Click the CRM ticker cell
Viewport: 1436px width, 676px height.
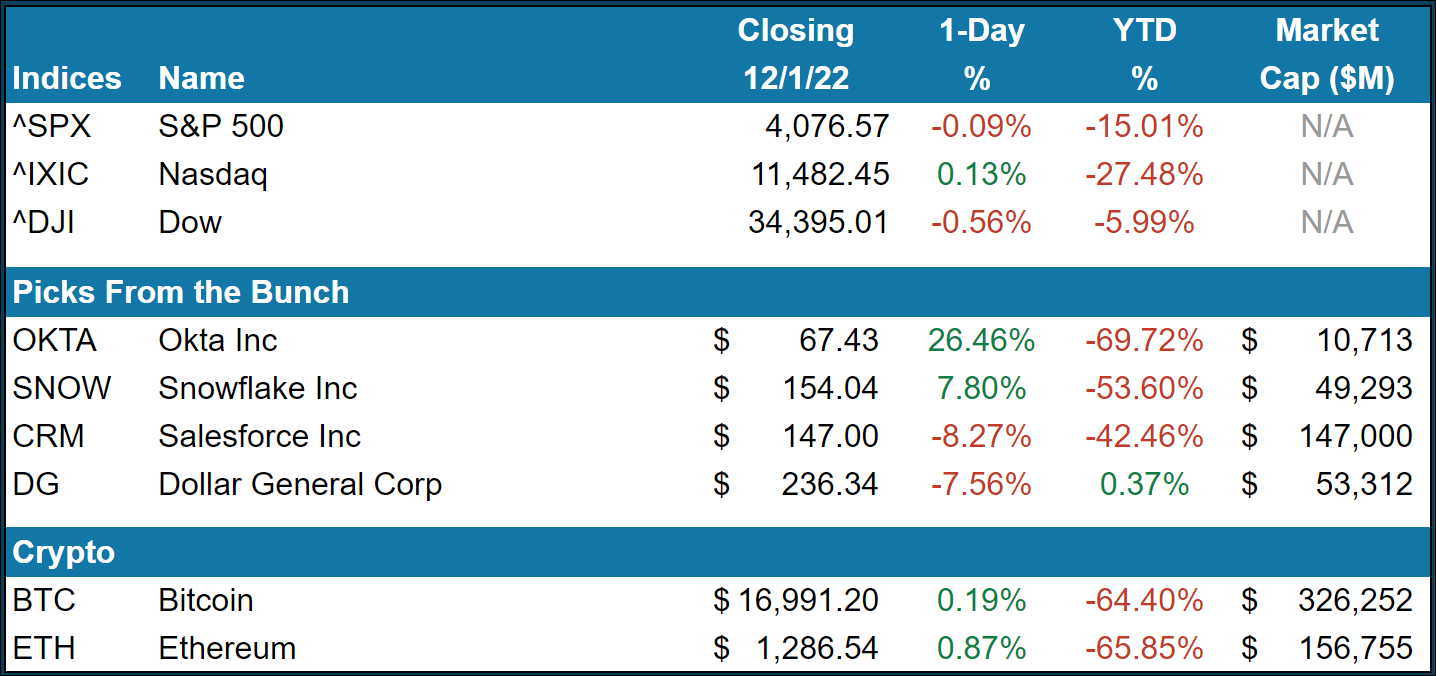[48, 436]
